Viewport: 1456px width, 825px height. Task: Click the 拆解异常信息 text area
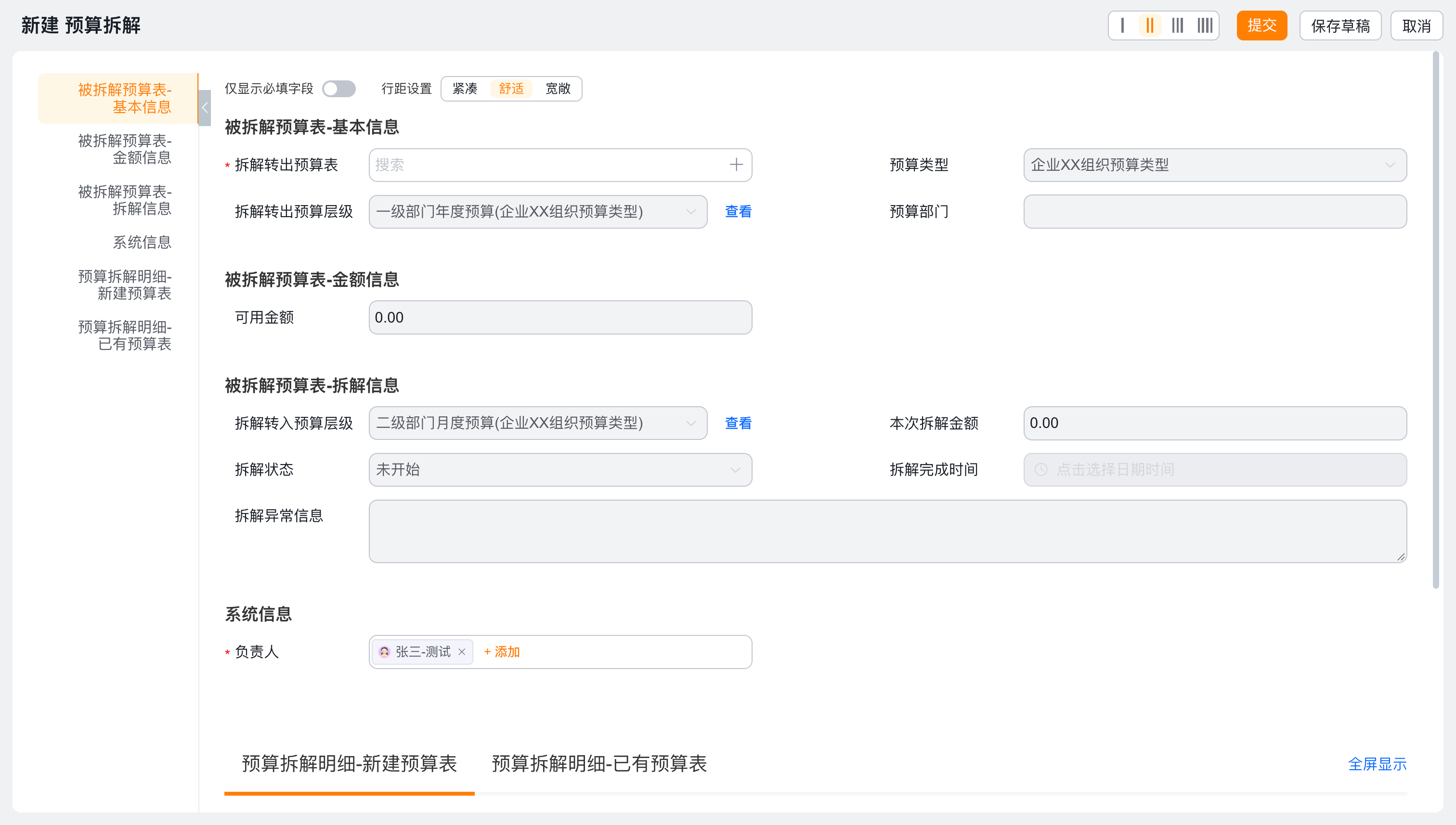click(x=887, y=531)
